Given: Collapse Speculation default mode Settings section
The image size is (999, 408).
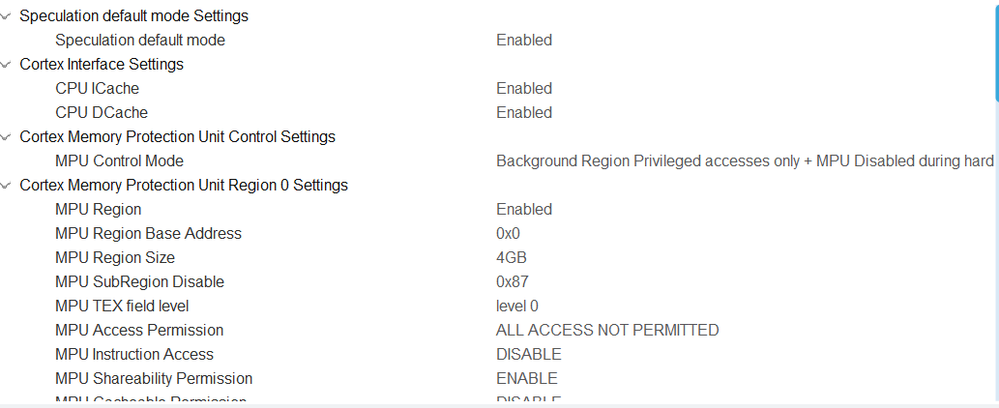Looking at the screenshot, I should [7, 16].
